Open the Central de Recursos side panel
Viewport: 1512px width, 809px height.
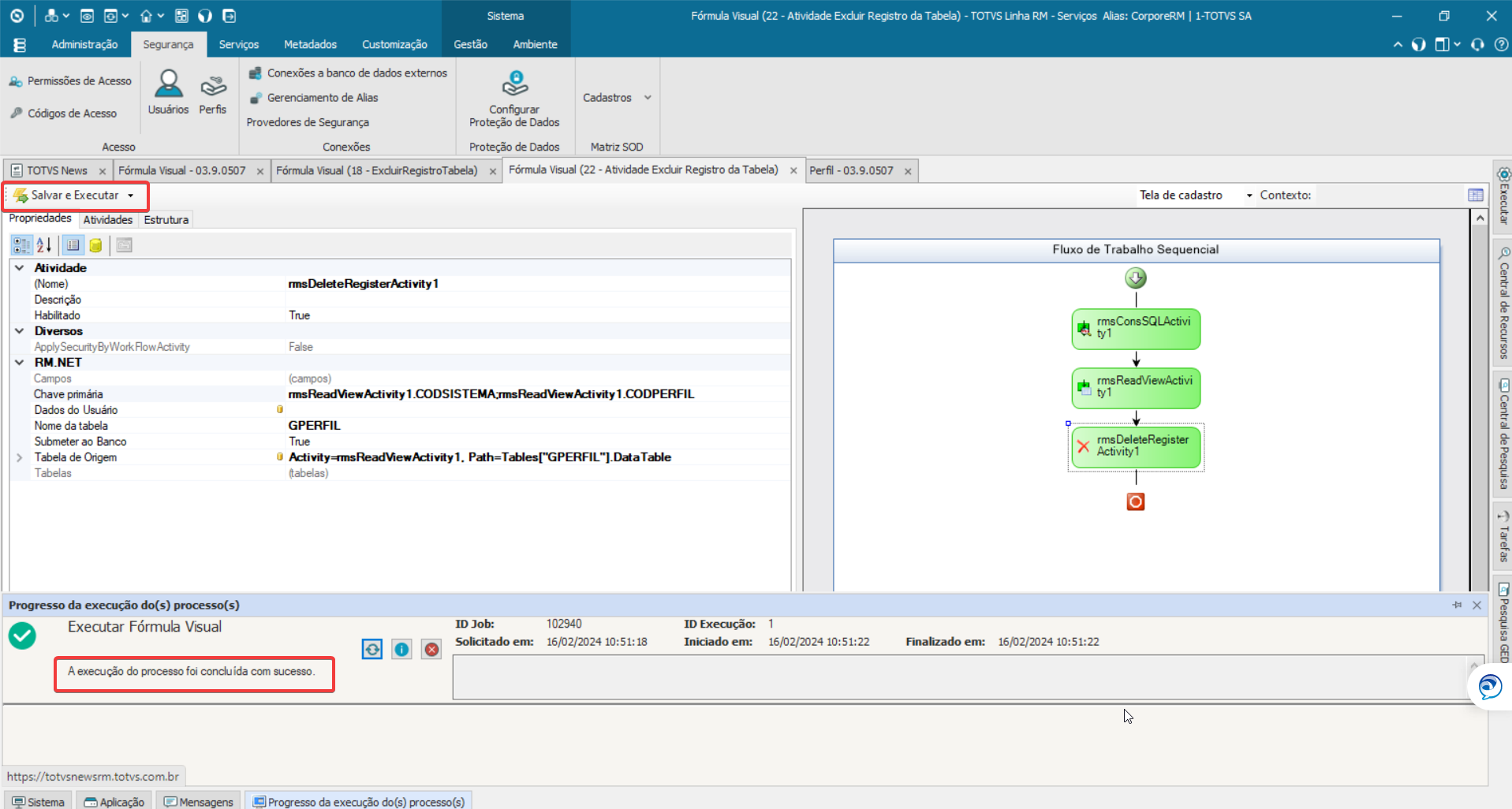pyautogui.click(x=1503, y=302)
